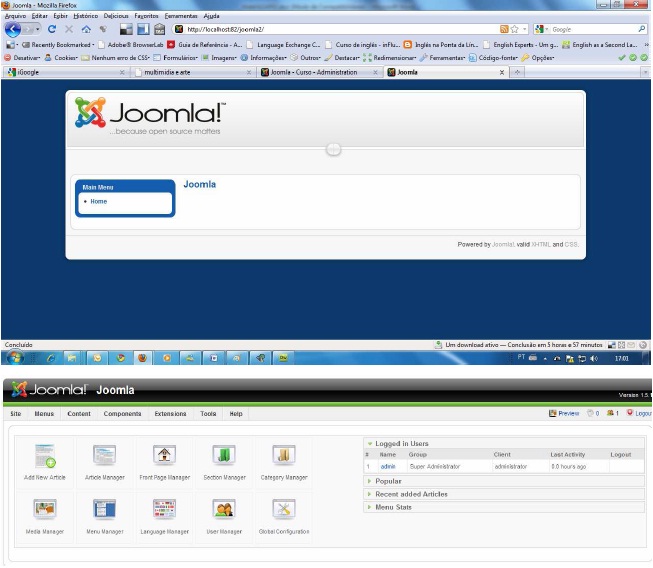
Task: Open the Media Manager icon
Action: [x=45, y=516]
